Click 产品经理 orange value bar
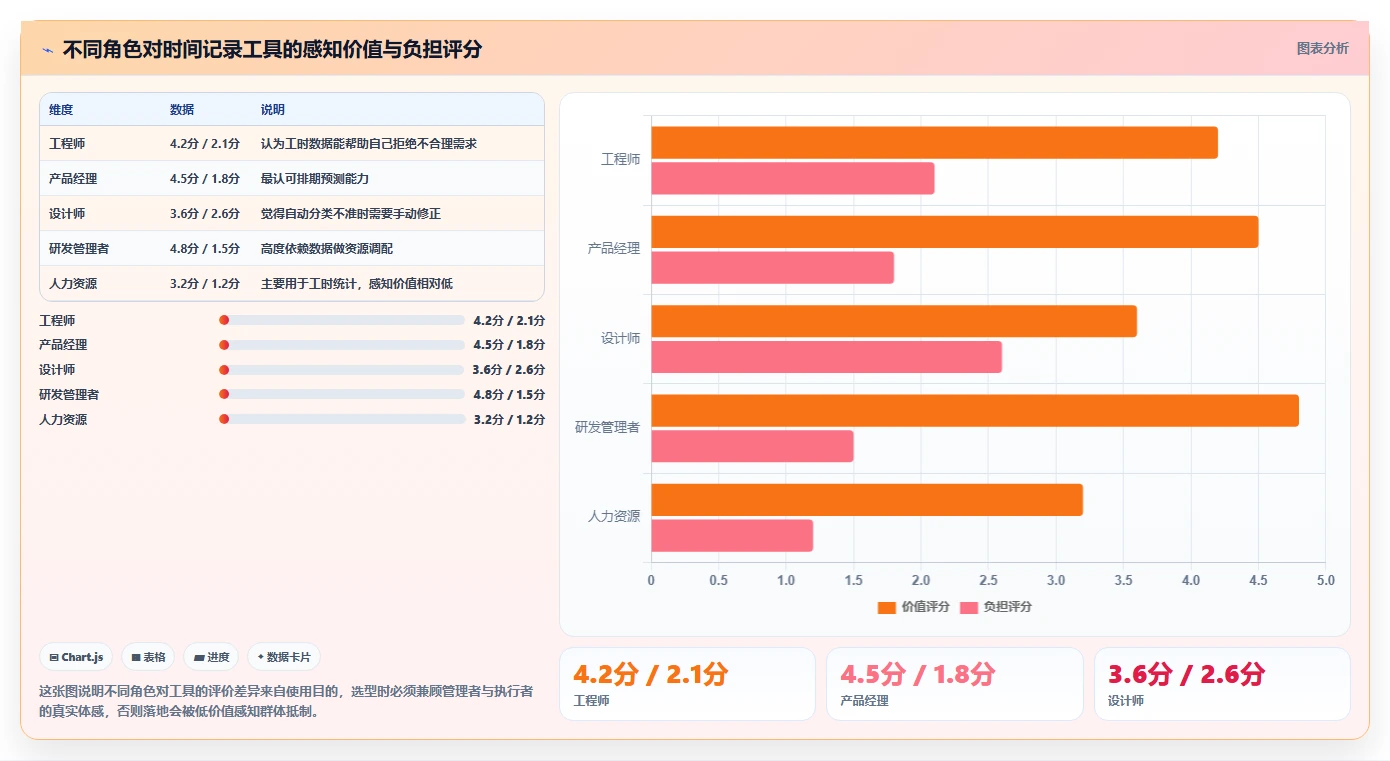 pos(955,232)
